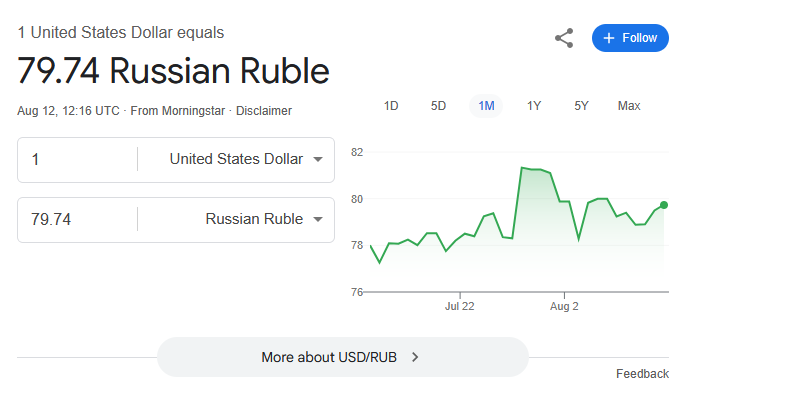Open More about USD/RUB

coord(343,357)
